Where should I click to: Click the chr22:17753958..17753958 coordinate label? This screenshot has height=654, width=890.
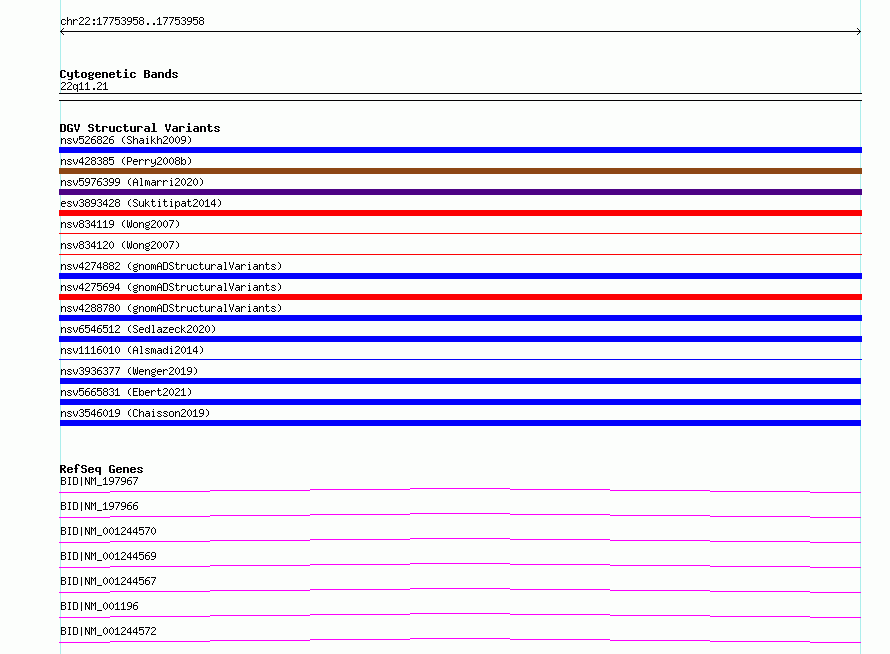[x=132, y=22]
